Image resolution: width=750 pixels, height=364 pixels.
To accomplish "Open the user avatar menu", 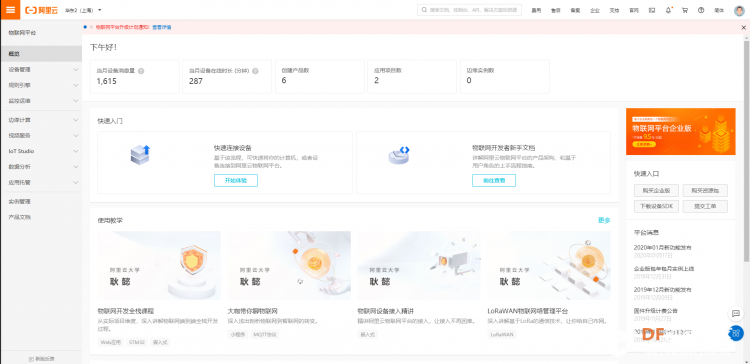I will (739, 11).
